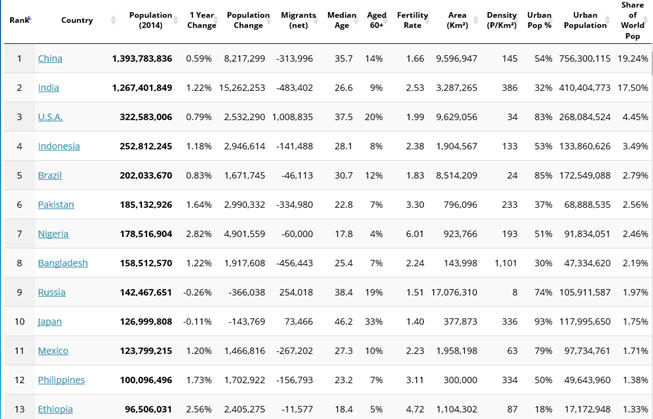Sort table by Rank column arrow
653x419 pixels.
point(30,19)
